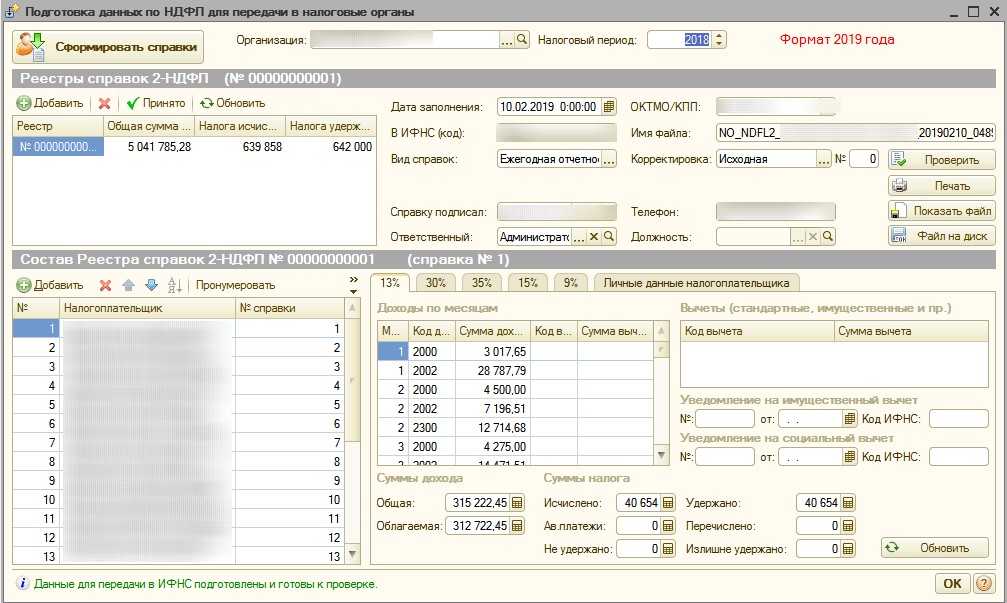Open Личные данные налогоплательщика tab
1007x603 pixels.
coord(697,282)
